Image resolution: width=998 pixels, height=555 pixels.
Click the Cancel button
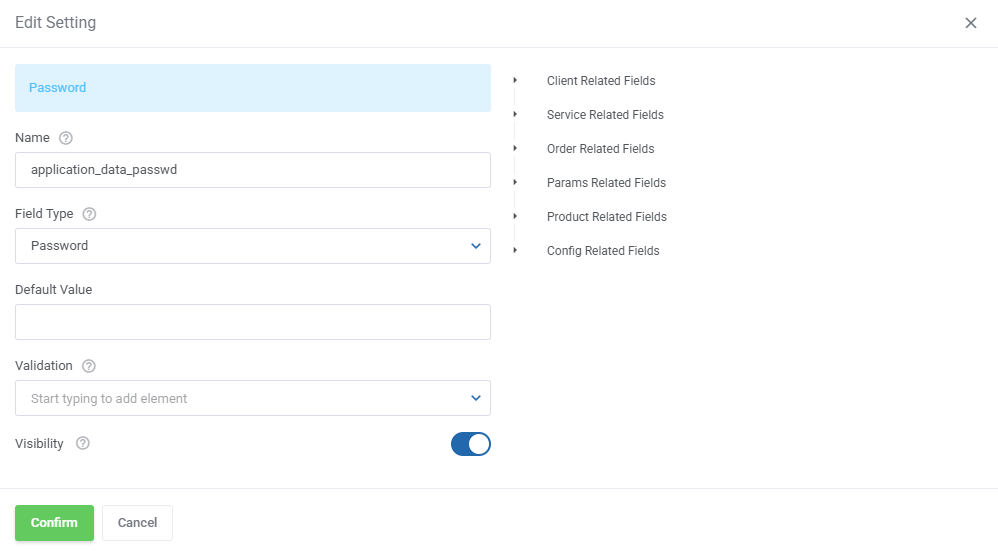[137, 523]
